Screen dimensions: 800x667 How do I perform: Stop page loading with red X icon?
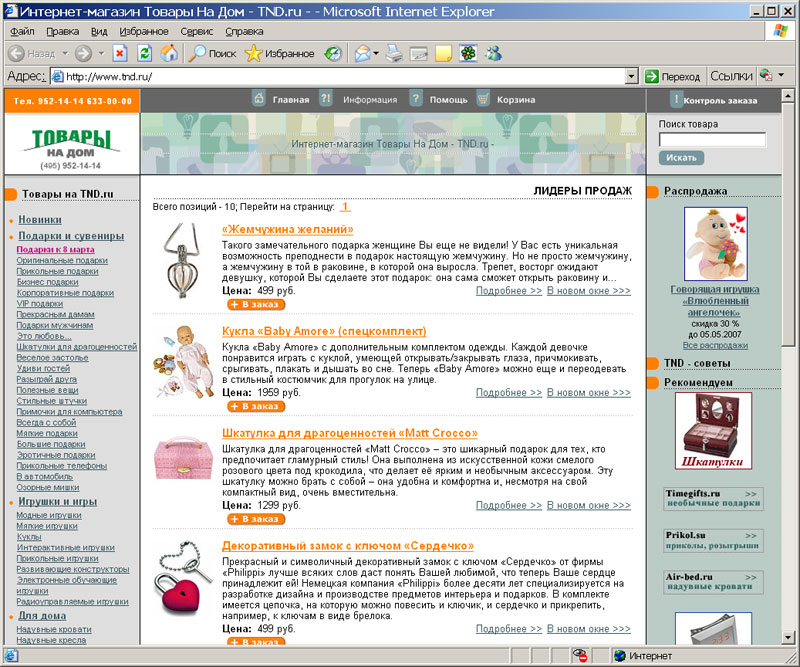coord(120,53)
